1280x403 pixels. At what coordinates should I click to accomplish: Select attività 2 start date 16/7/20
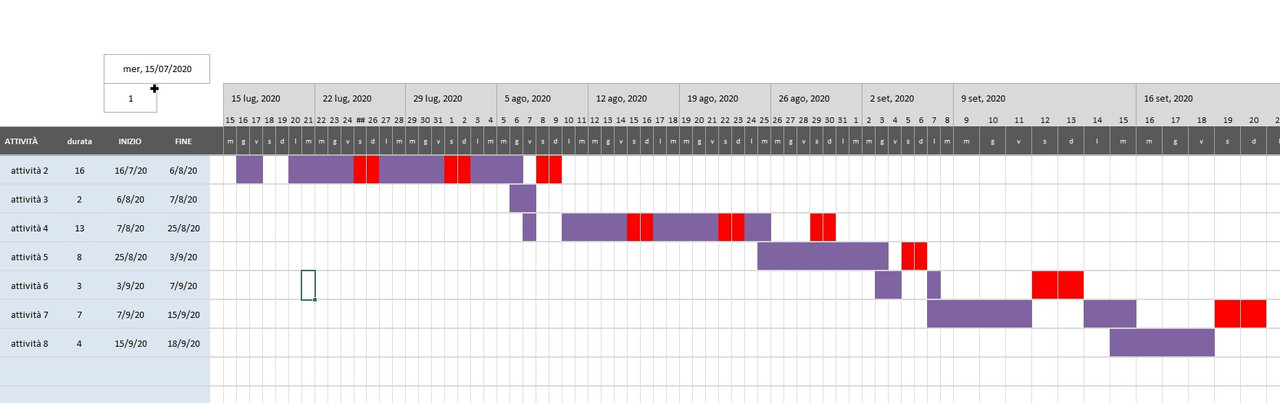click(130, 170)
